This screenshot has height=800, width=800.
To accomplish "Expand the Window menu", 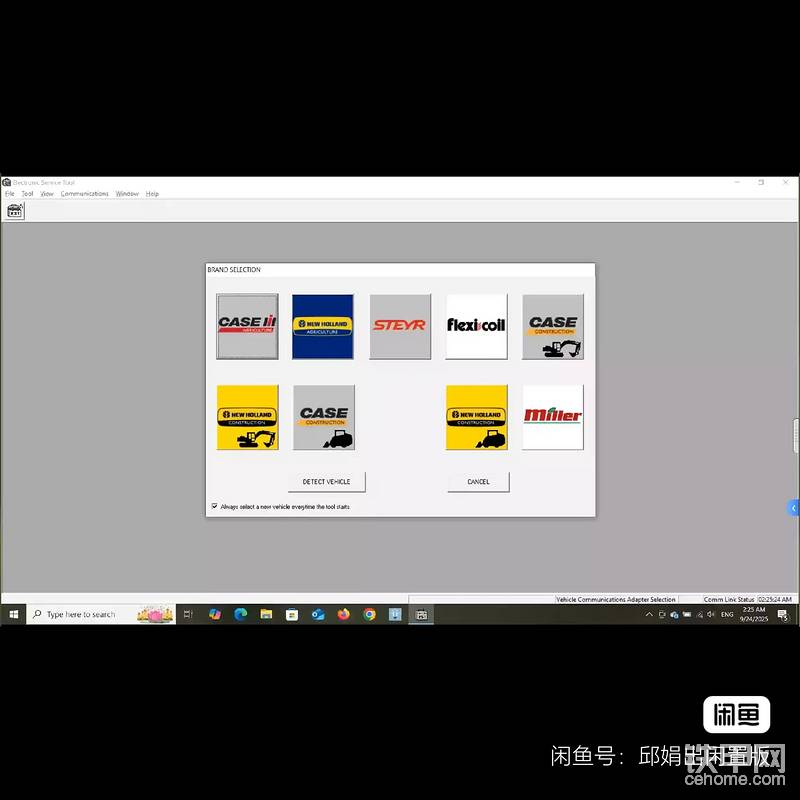I will coord(127,194).
